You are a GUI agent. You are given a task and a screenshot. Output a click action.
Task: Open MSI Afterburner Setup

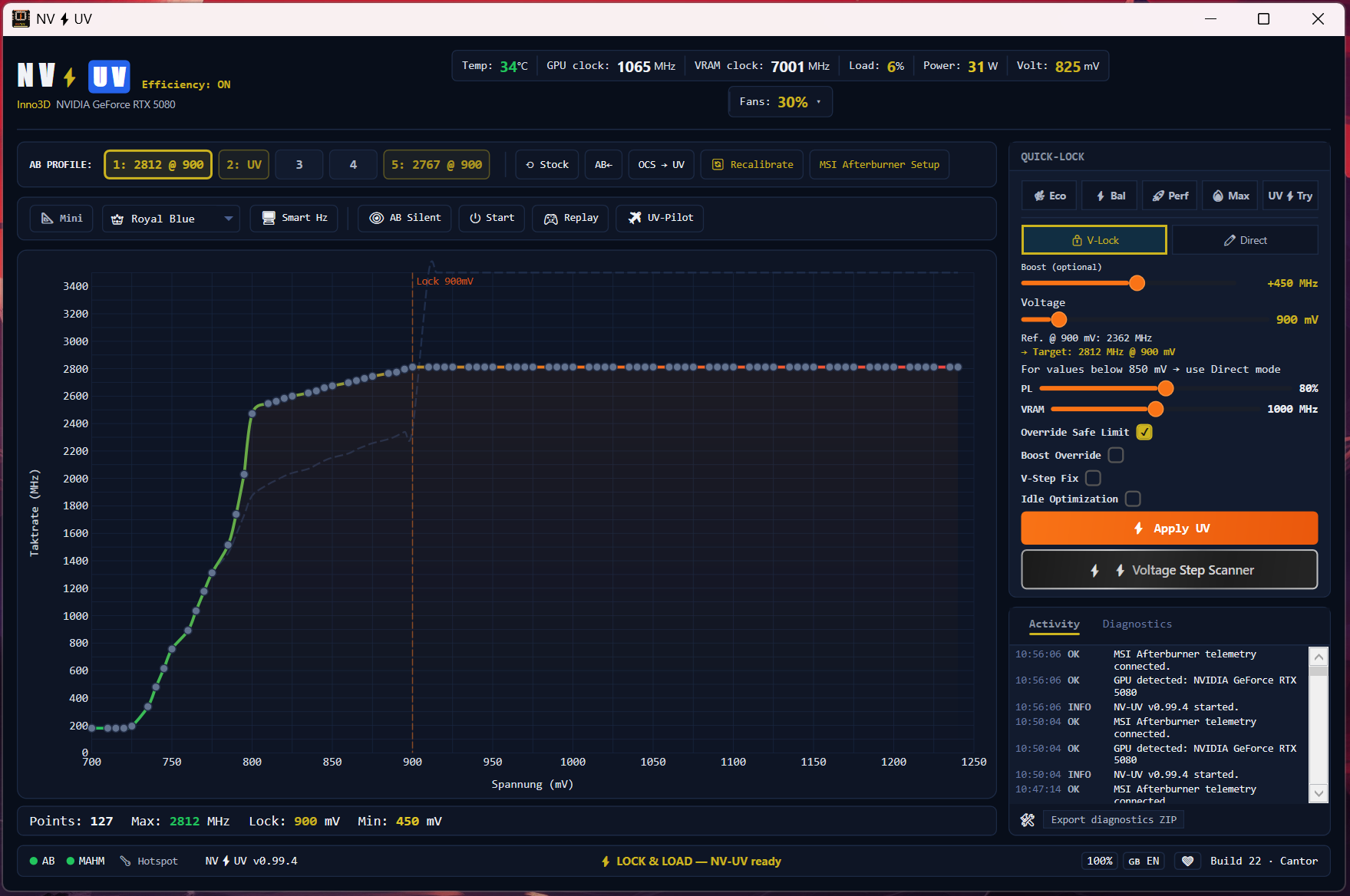tap(880, 165)
